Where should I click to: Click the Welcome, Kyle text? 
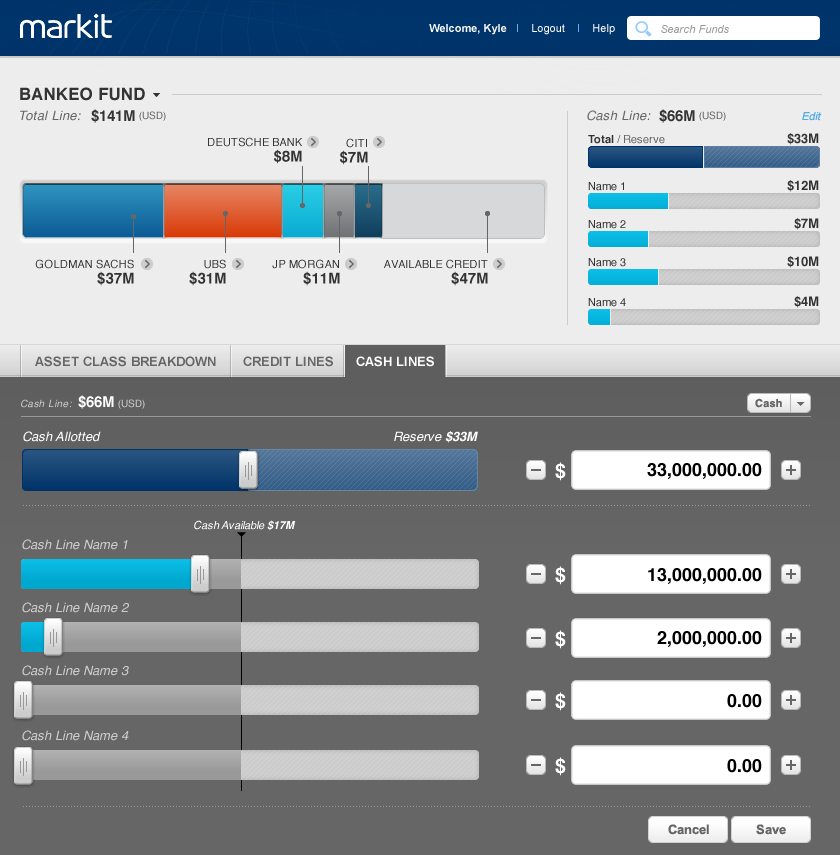tap(467, 28)
